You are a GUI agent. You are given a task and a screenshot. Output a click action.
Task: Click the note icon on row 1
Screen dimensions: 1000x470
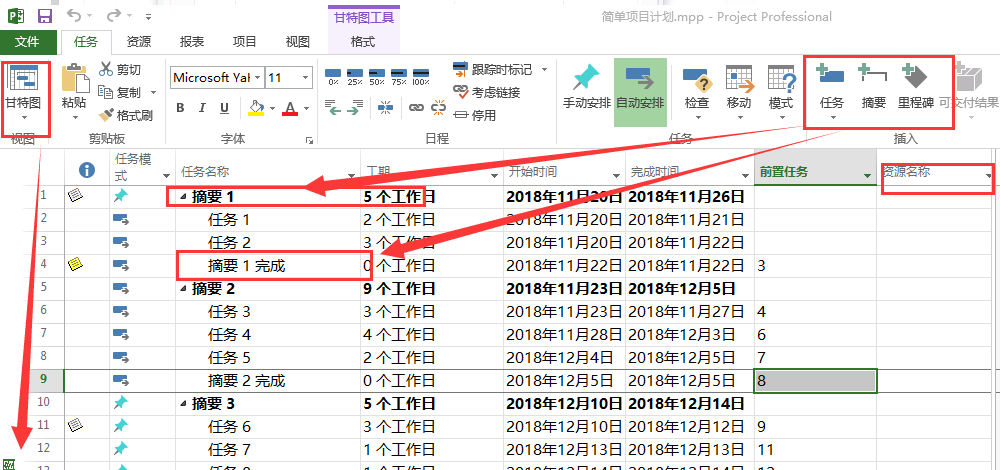(75, 197)
